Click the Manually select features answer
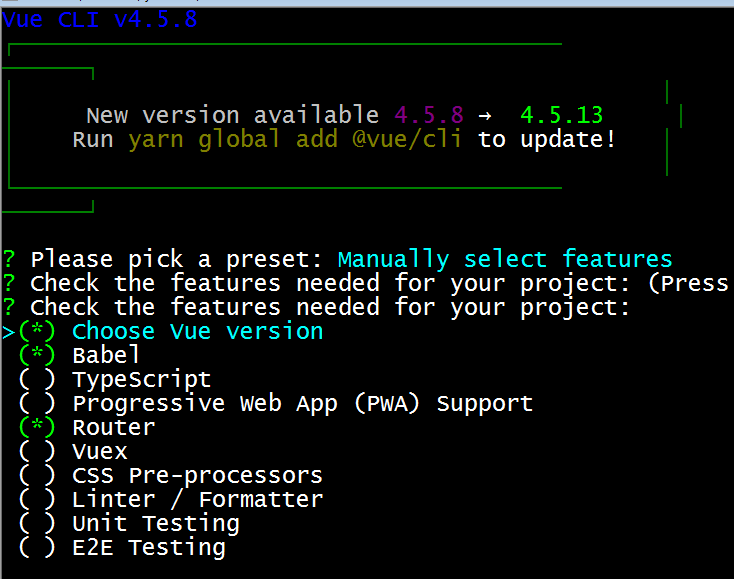 [x=505, y=259]
